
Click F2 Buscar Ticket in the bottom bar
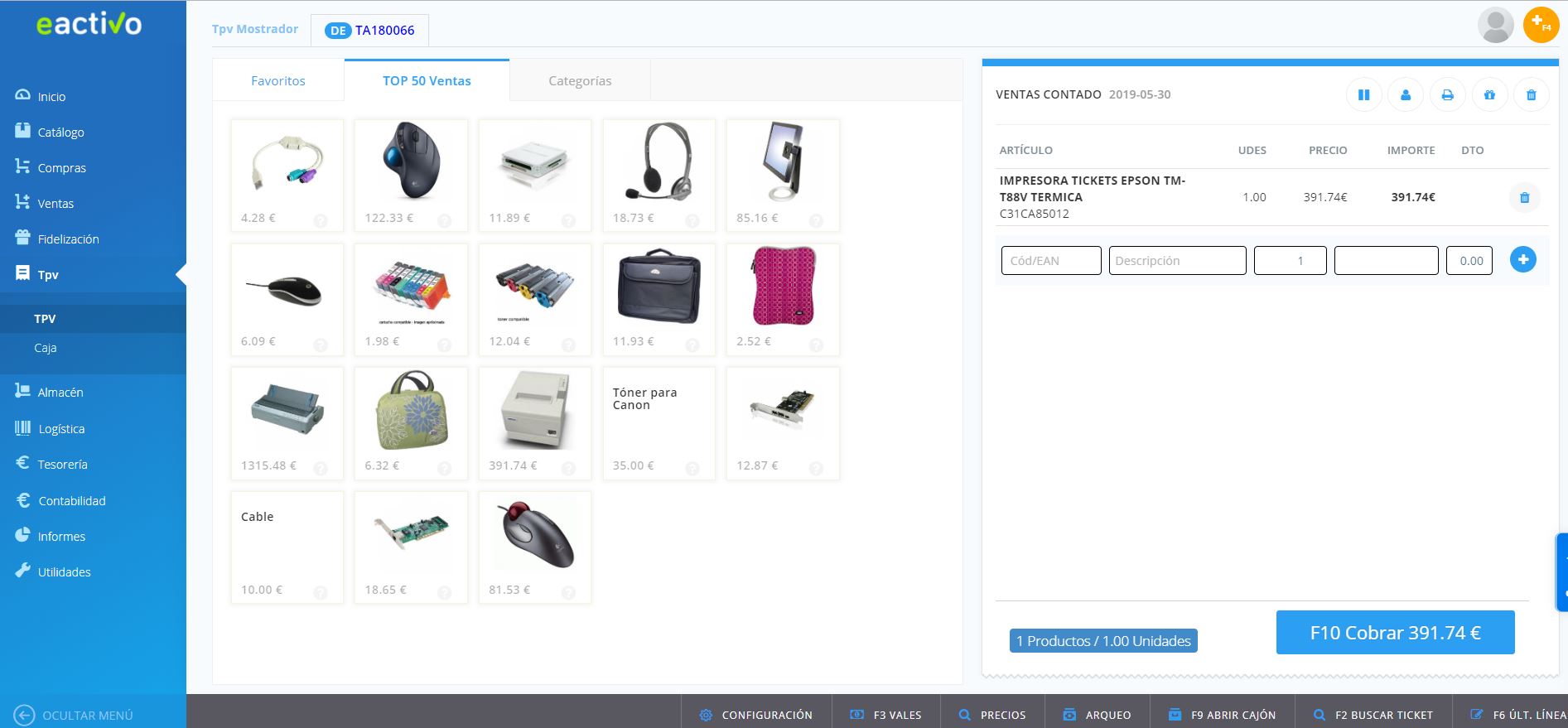coord(1373,715)
